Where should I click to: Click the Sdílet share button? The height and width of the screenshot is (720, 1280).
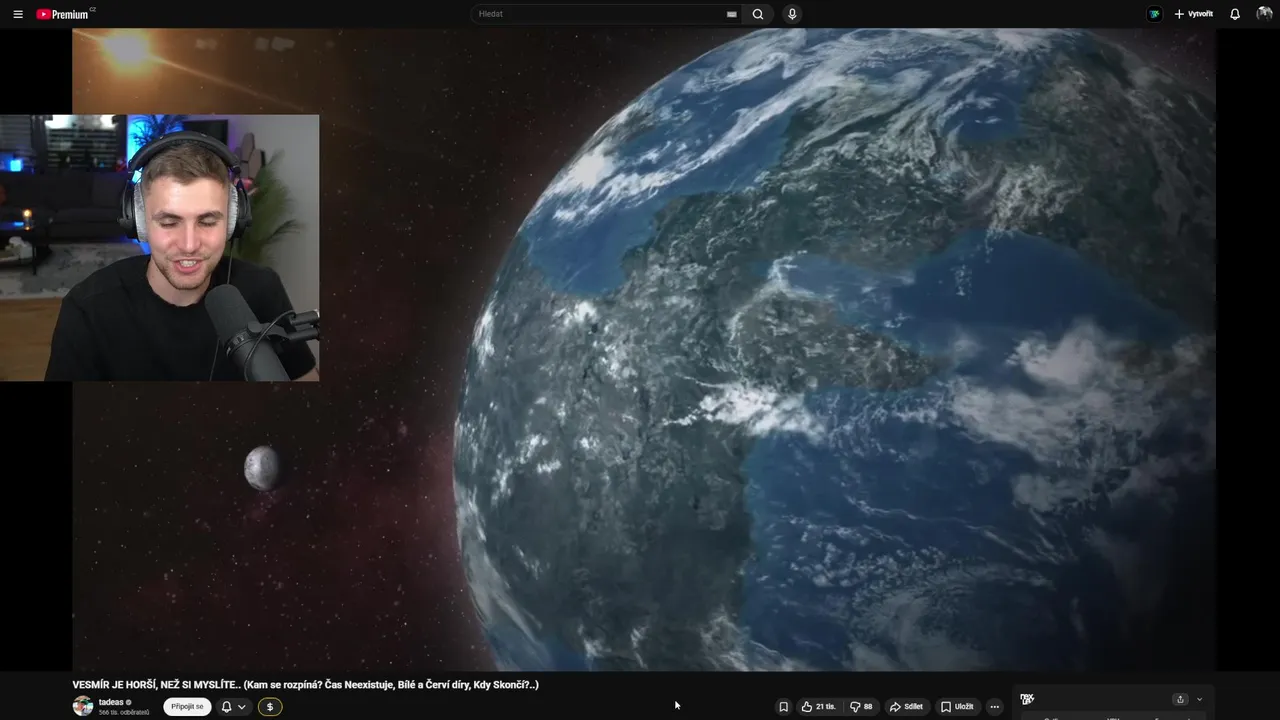pos(906,706)
